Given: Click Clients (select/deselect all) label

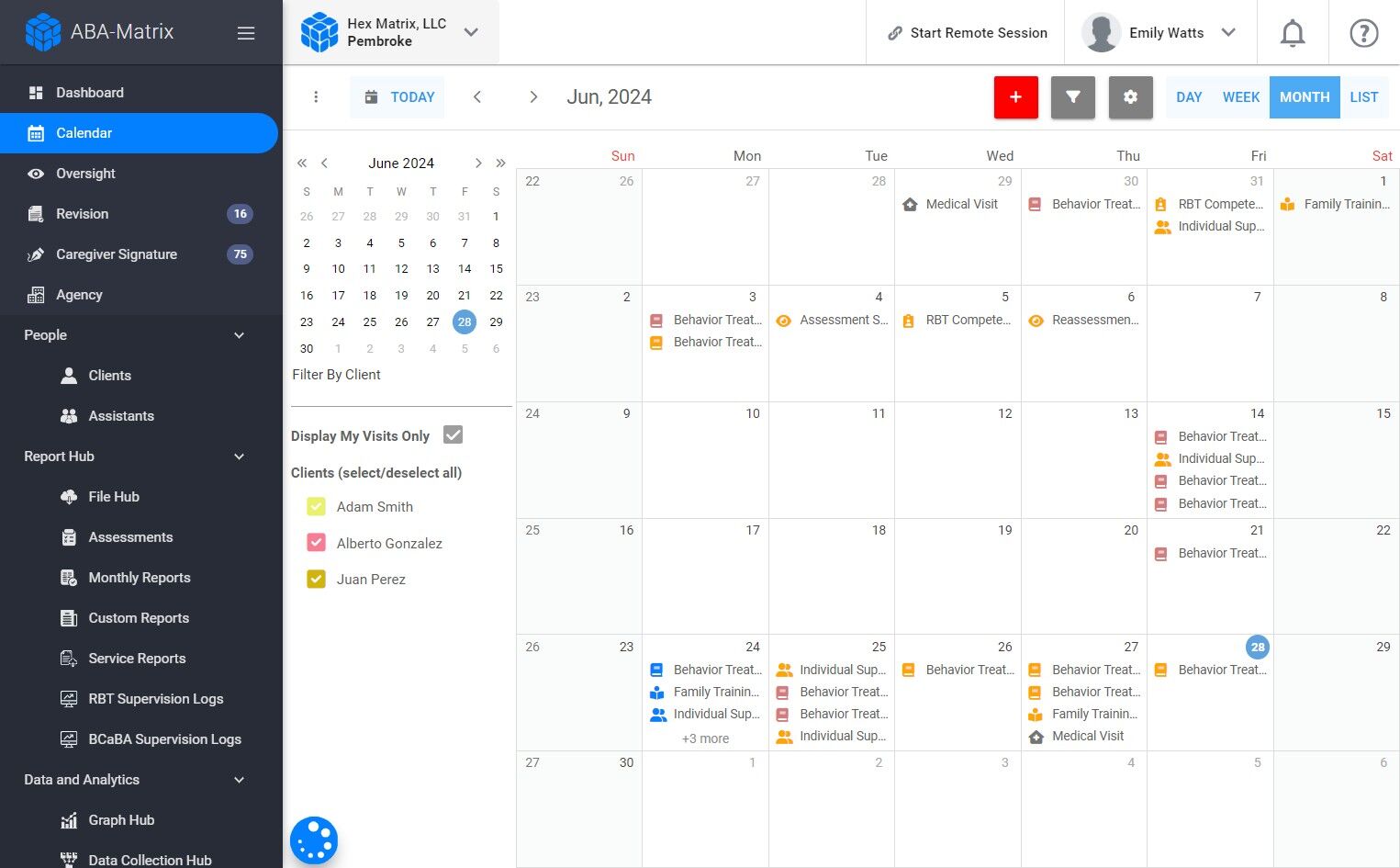Looking at the screenshot, I should click(x=376, y=473).
